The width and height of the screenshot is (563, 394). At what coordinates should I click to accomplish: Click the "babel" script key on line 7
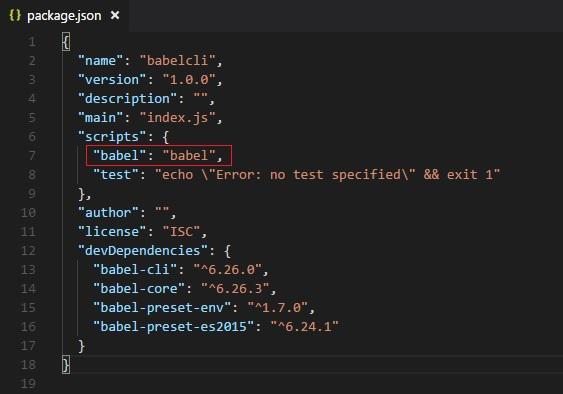pos(120,156)
